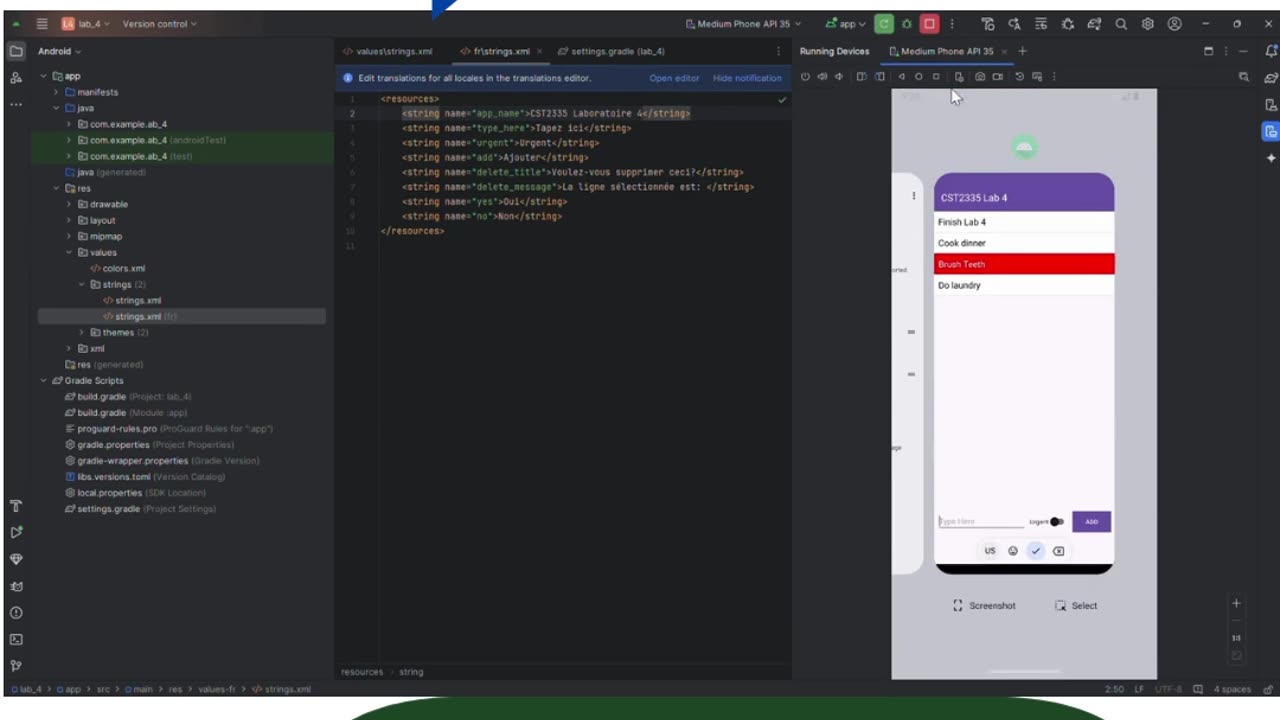The width and height of the screenshot is (1280, 720).
Task: Click the US language key on keyboard bar
Action: tap(990, 551)
